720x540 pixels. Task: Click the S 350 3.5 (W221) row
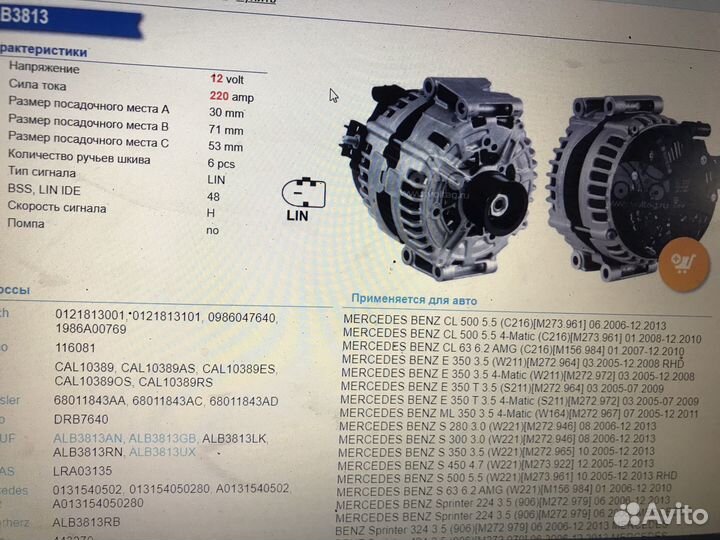click(496, 451)
